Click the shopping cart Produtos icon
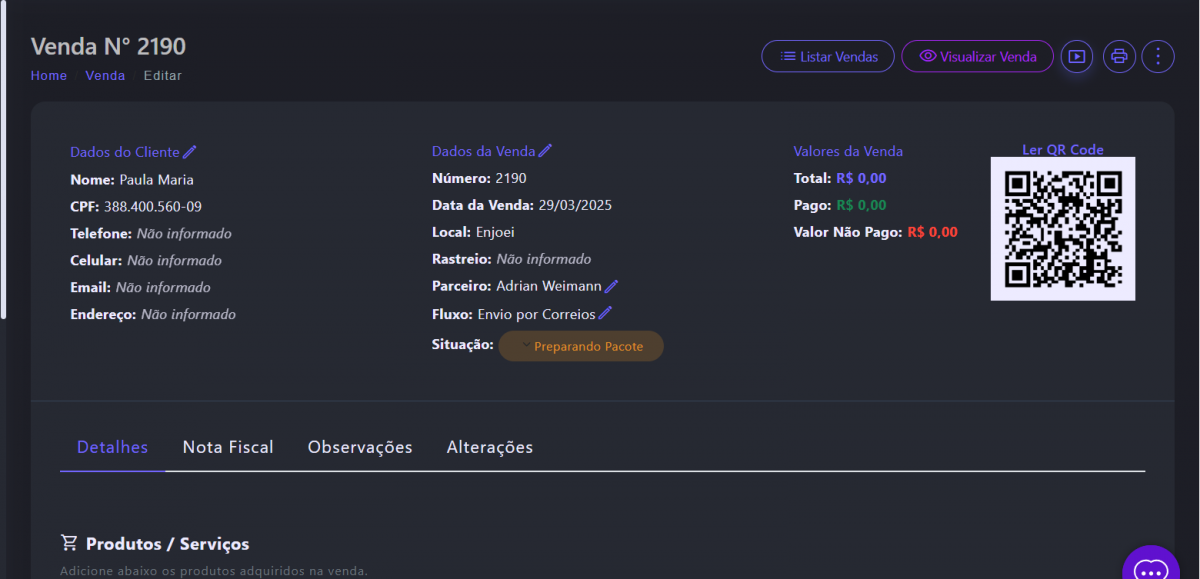This screenshot has height=579, width=1200. click(69, 543)
